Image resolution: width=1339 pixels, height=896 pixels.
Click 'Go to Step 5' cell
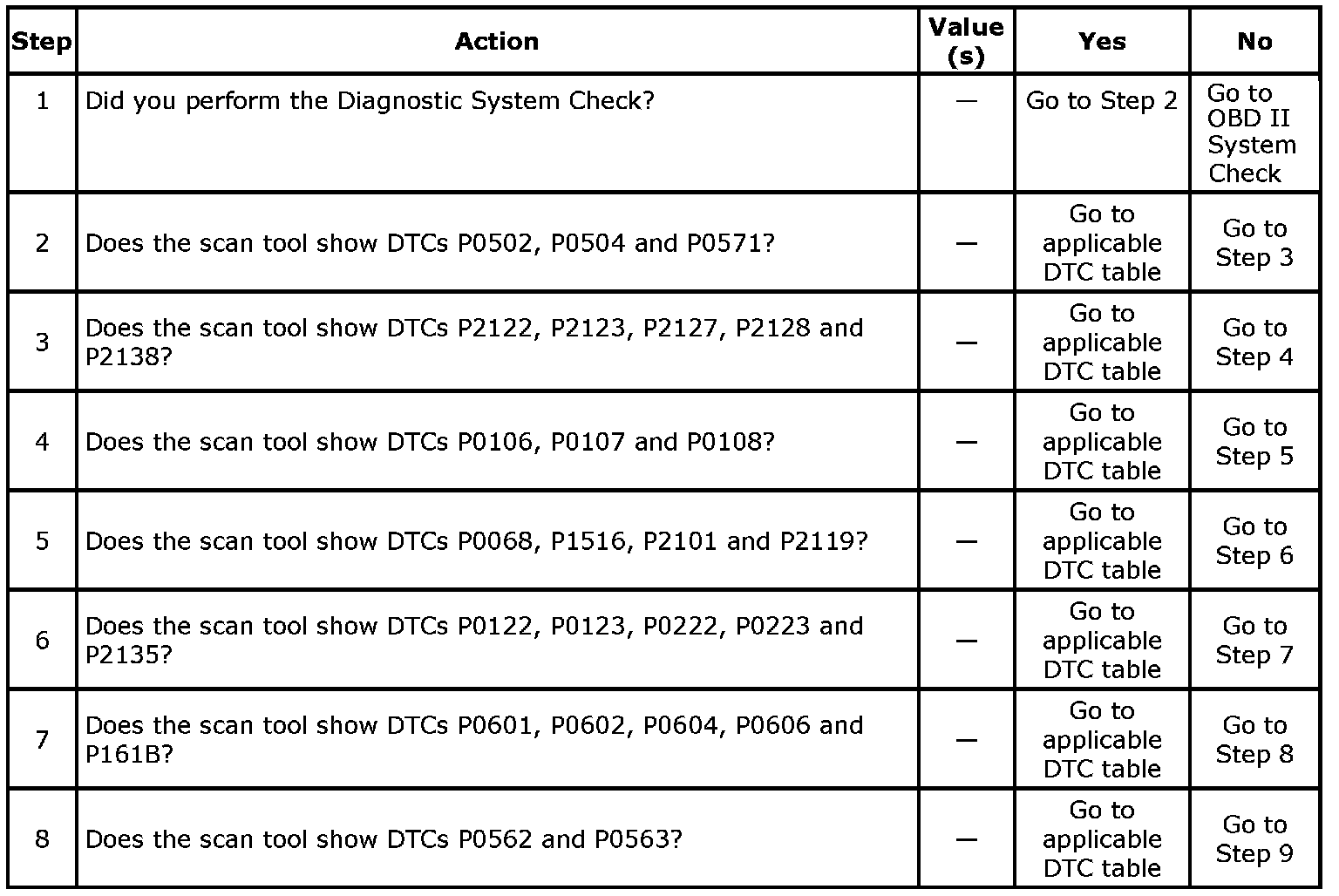tap(1254, 442)
